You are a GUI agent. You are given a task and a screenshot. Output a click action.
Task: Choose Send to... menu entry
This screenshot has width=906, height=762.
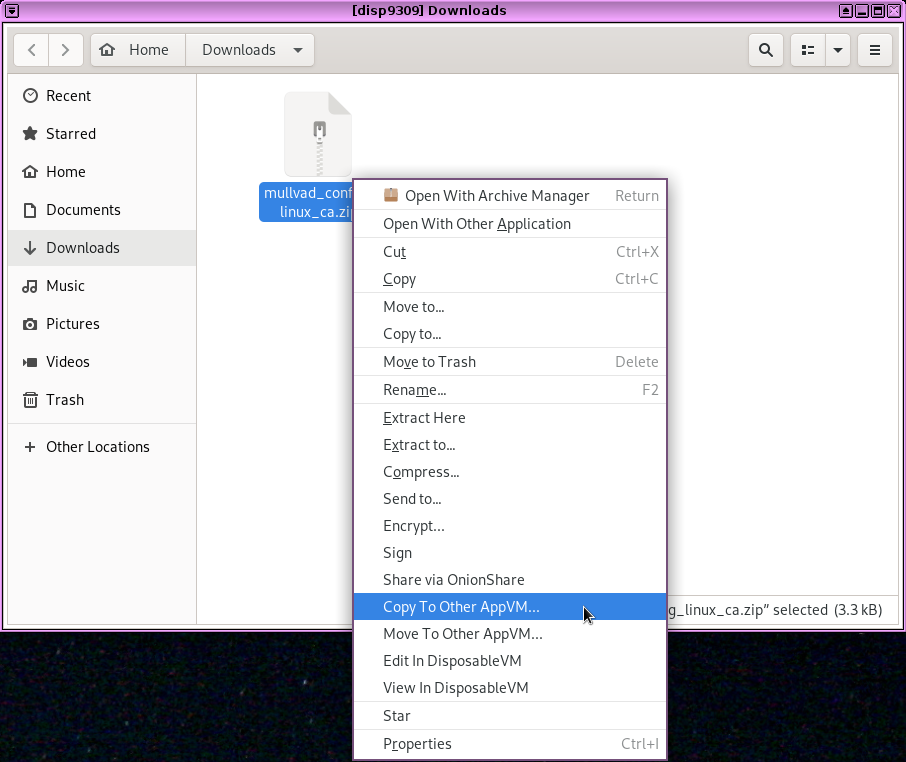point(510,499)
